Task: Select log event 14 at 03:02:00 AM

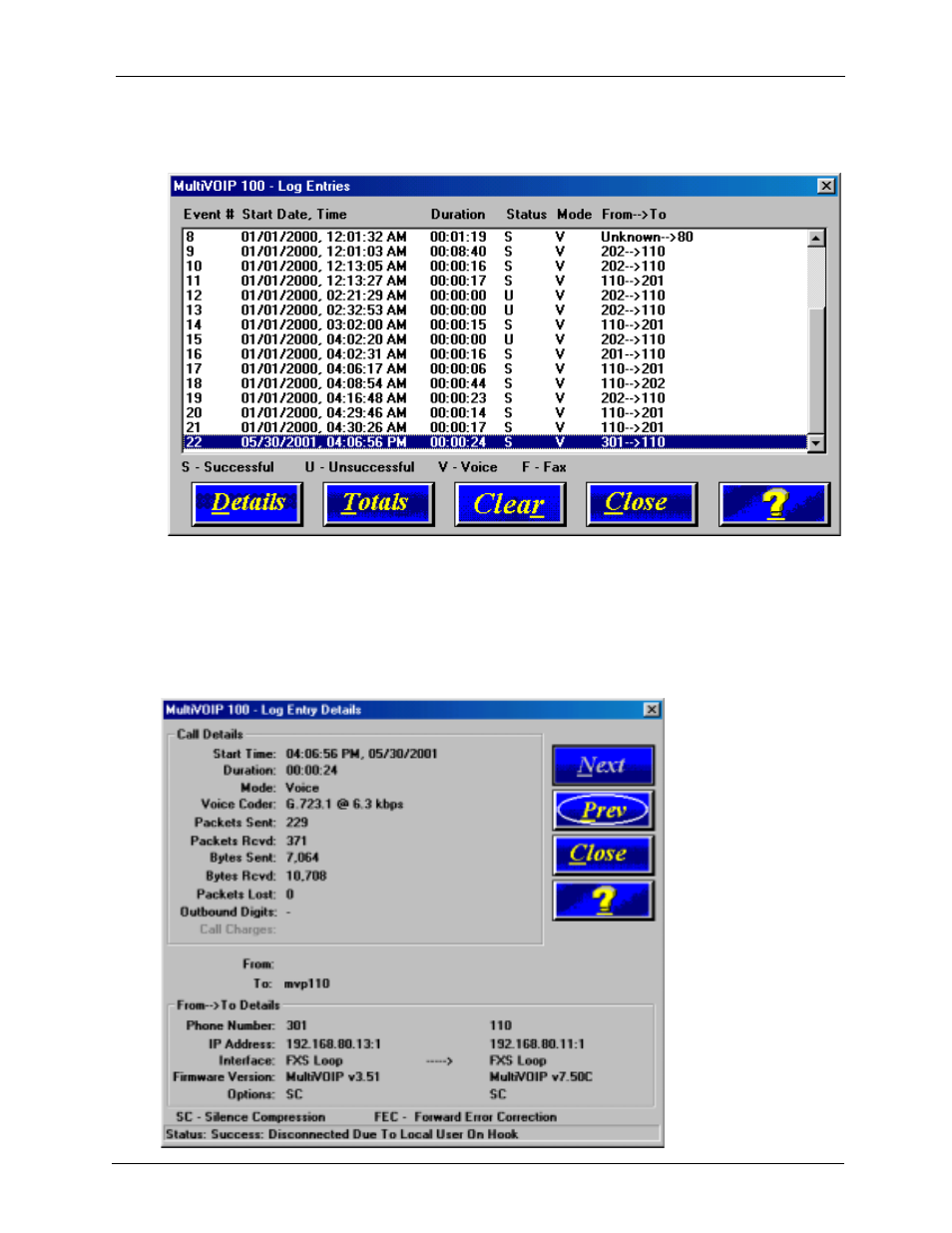Action: [495, 324]
